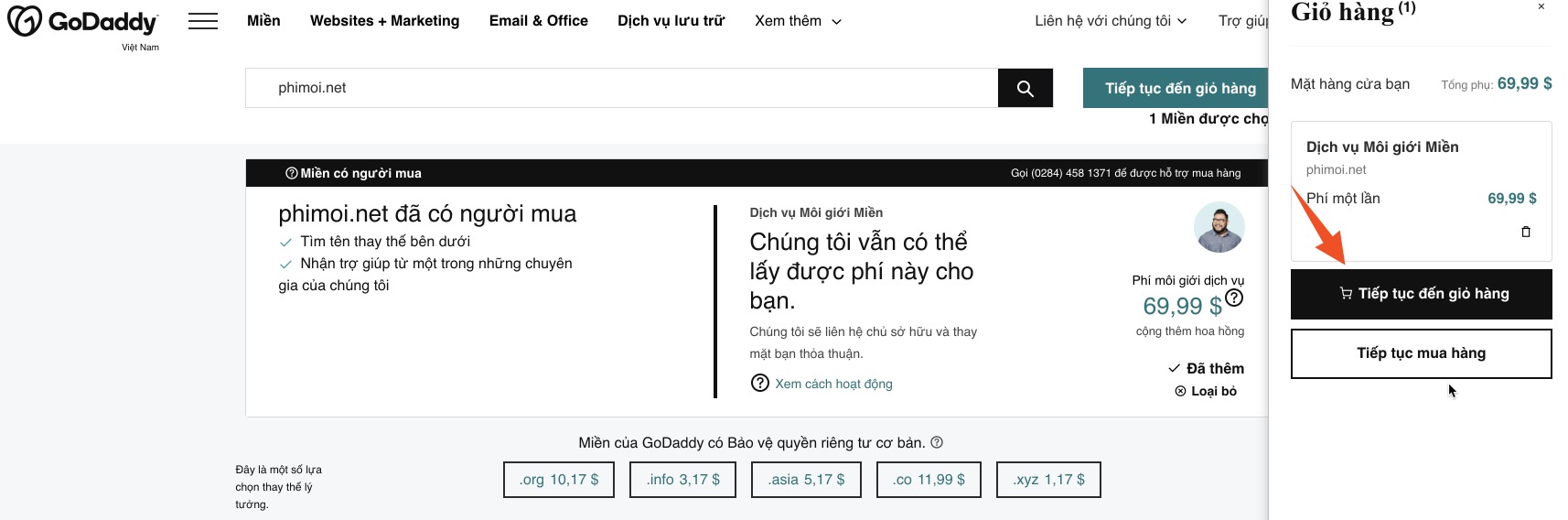This screenshot has width=1568, height=520.
Task: Click the GoDaddy logo
Action: [82, 22]
